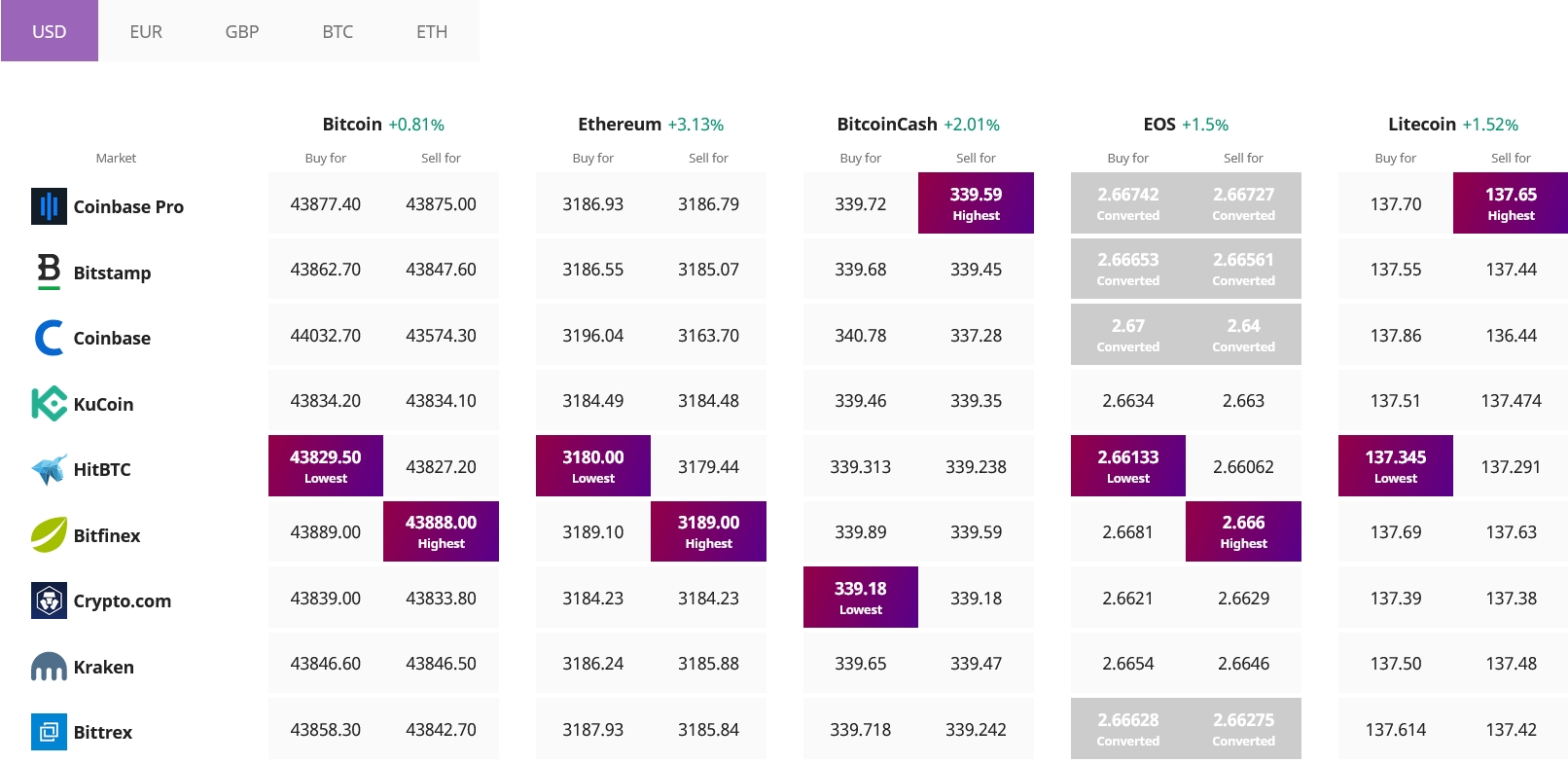Click Crypto.com EOS sell price 2.6629
This screenshot has height=764, width=1568.
click(1244, 598)
